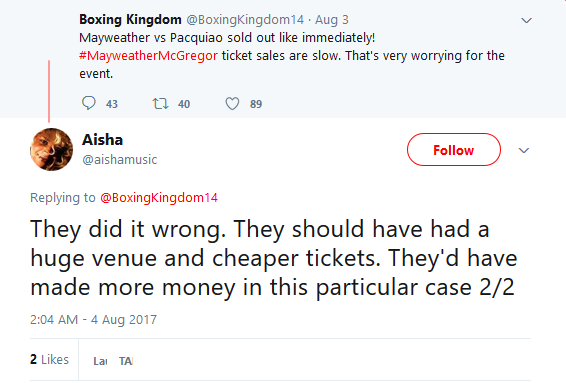
Task: Open the second liker avatar labeled TAI
Action: point(126,361)
